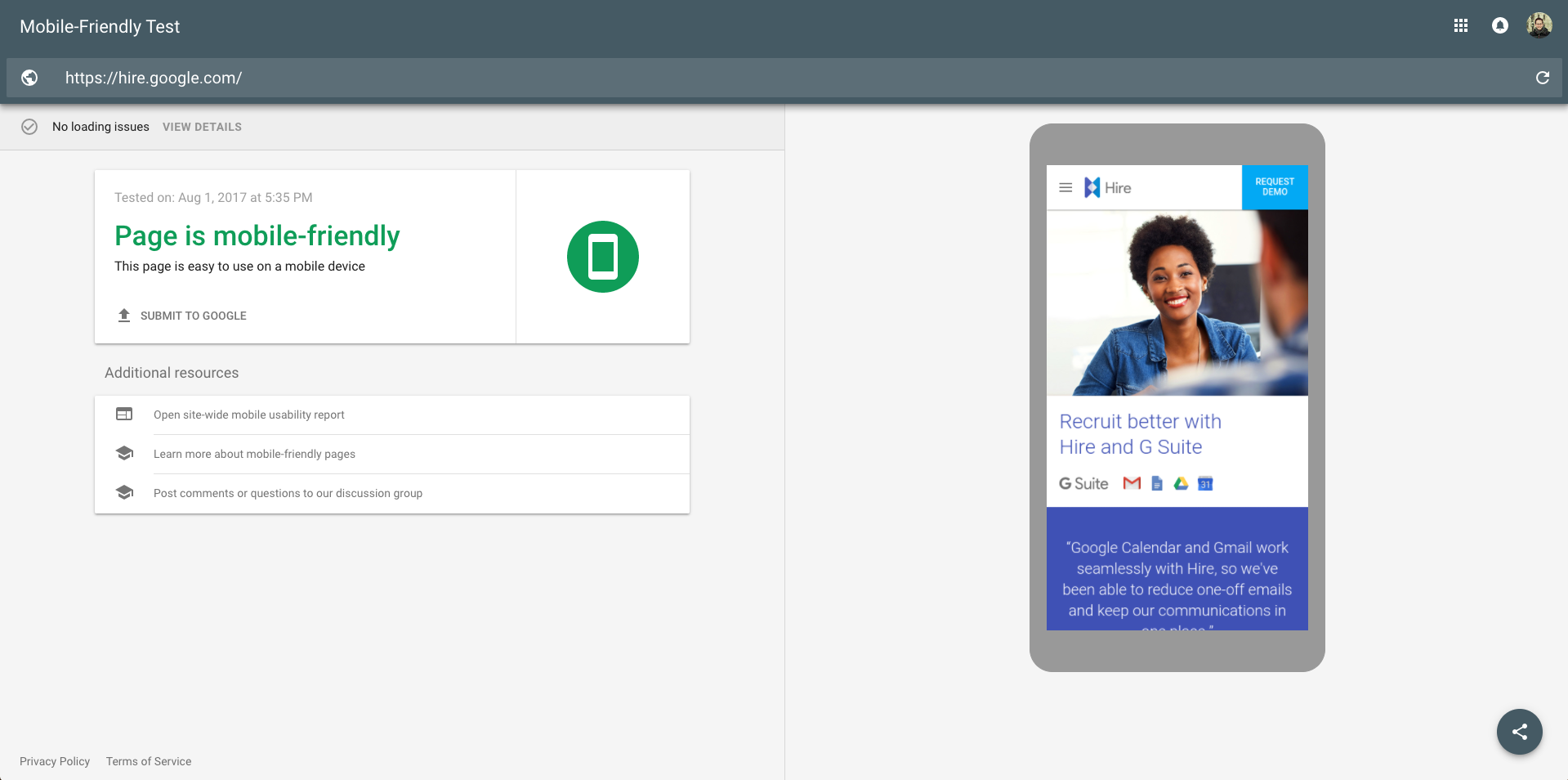Screen dimensions: 1568x780
Task: Click SUBMIT TO GOOGLE button
Action: coord(194,316)
